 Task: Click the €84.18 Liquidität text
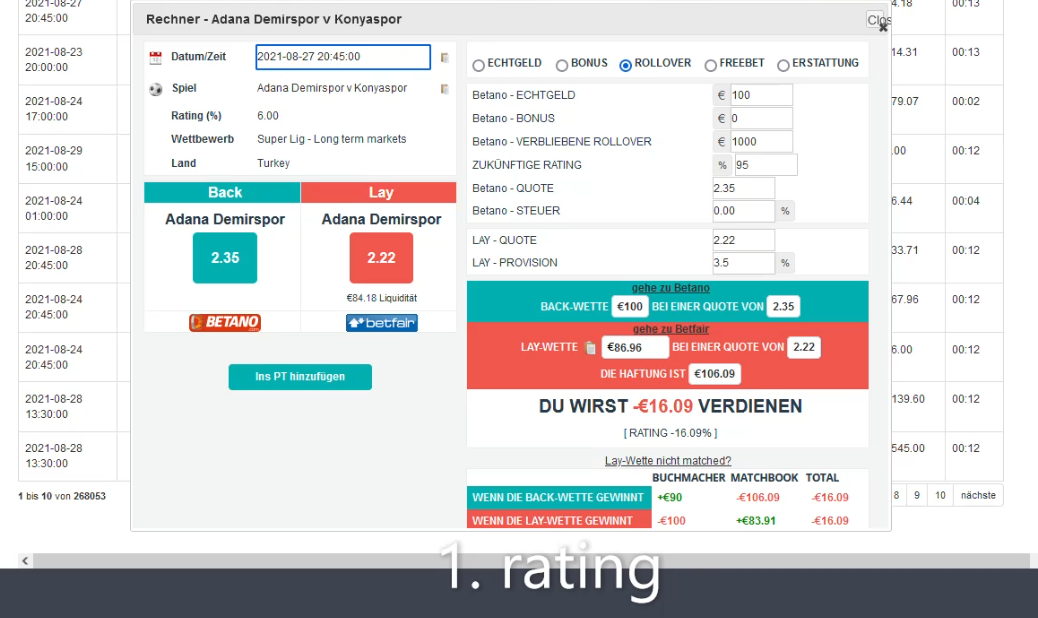coord(381,298)
